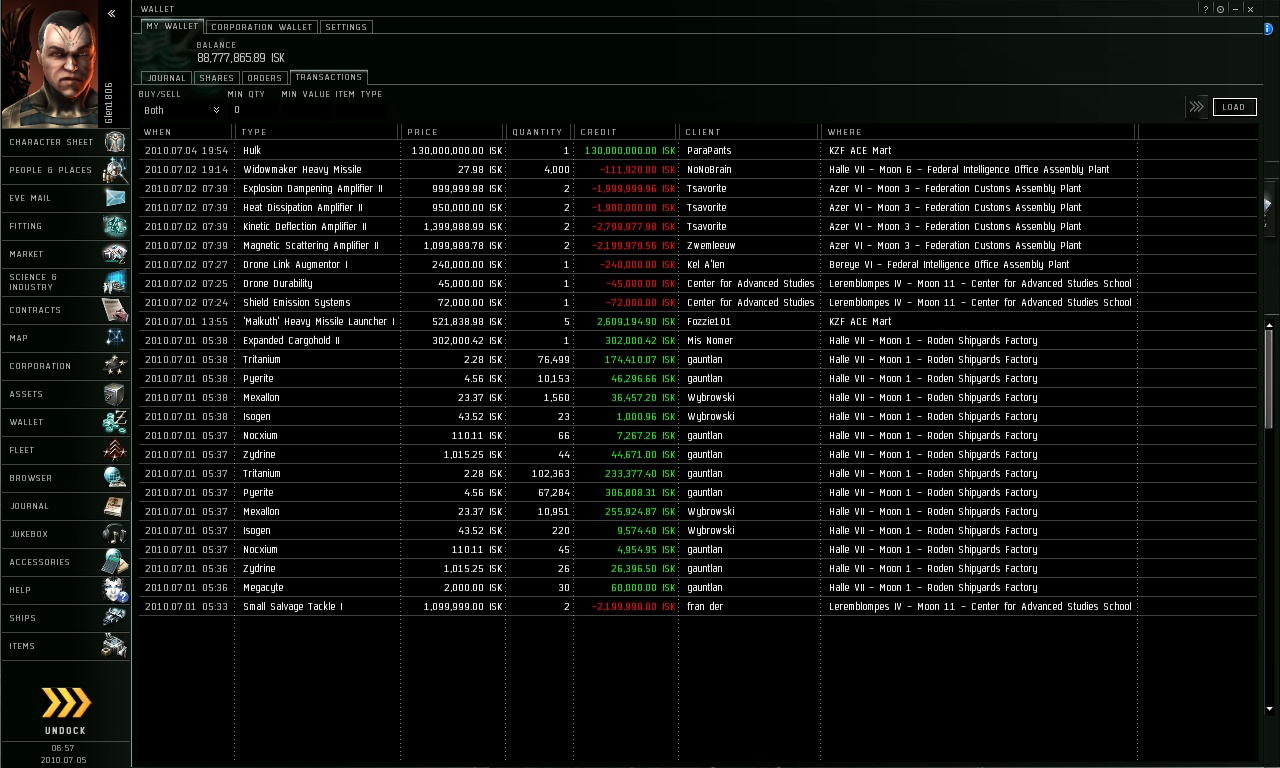Click client name ParaPants
This screenshot has width=1280, height=768.
coord(709,151)
